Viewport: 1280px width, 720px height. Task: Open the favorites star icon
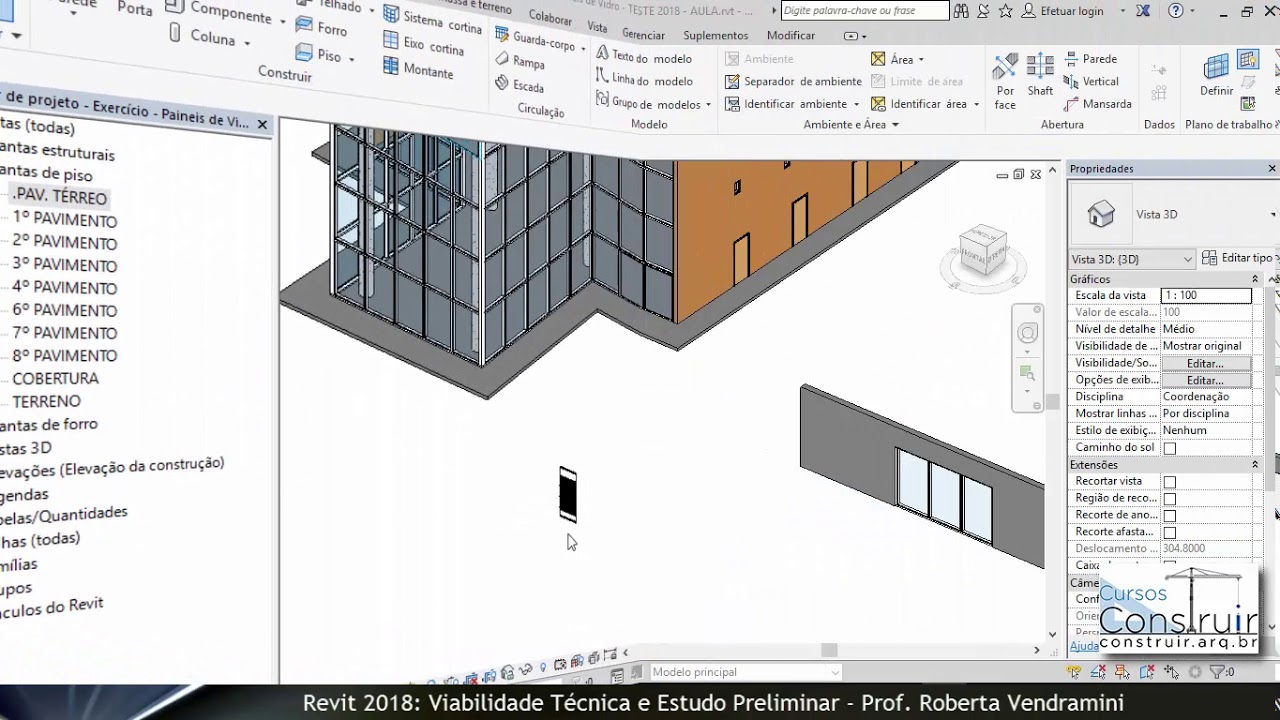(1006, 11)
